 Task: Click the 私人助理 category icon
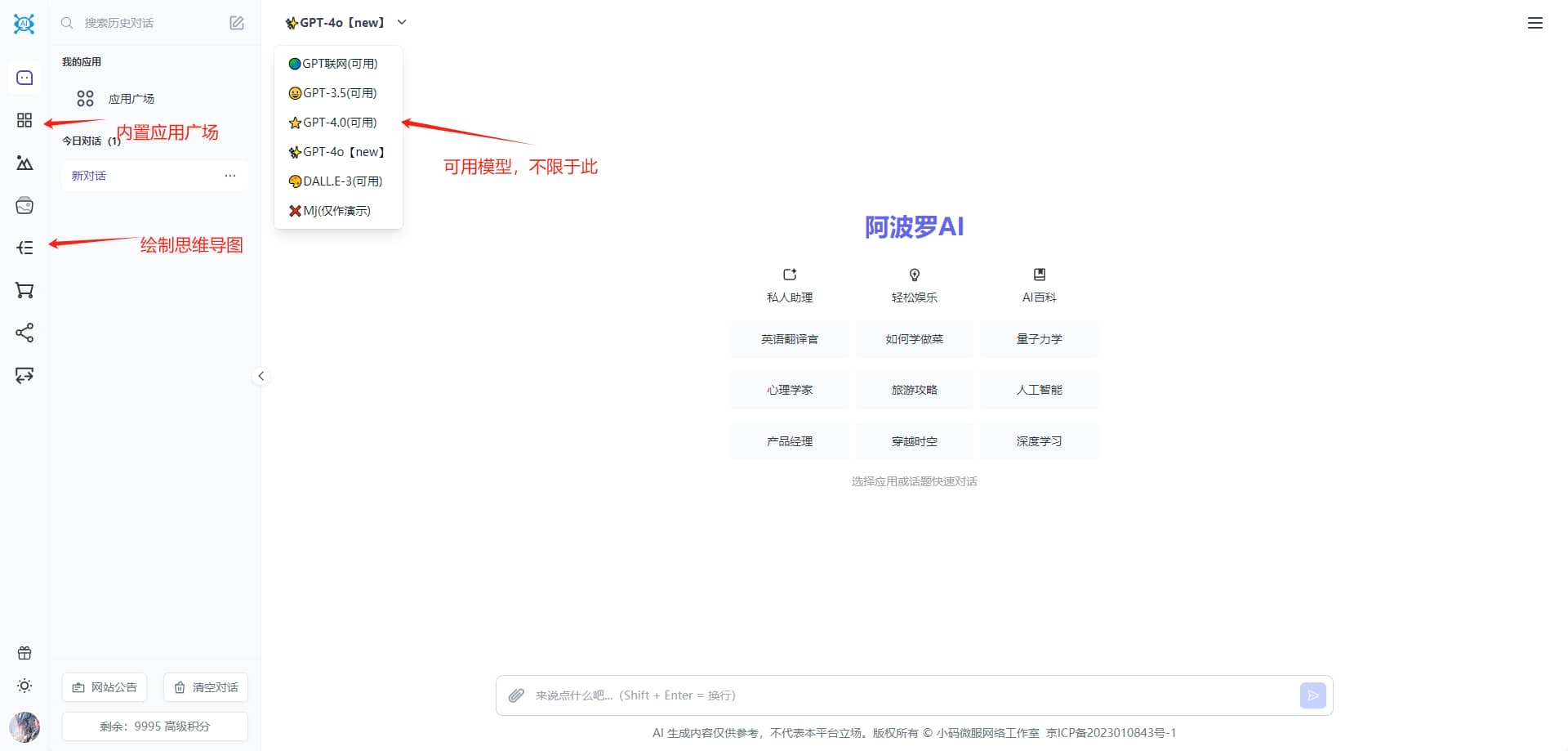[790, 275]
